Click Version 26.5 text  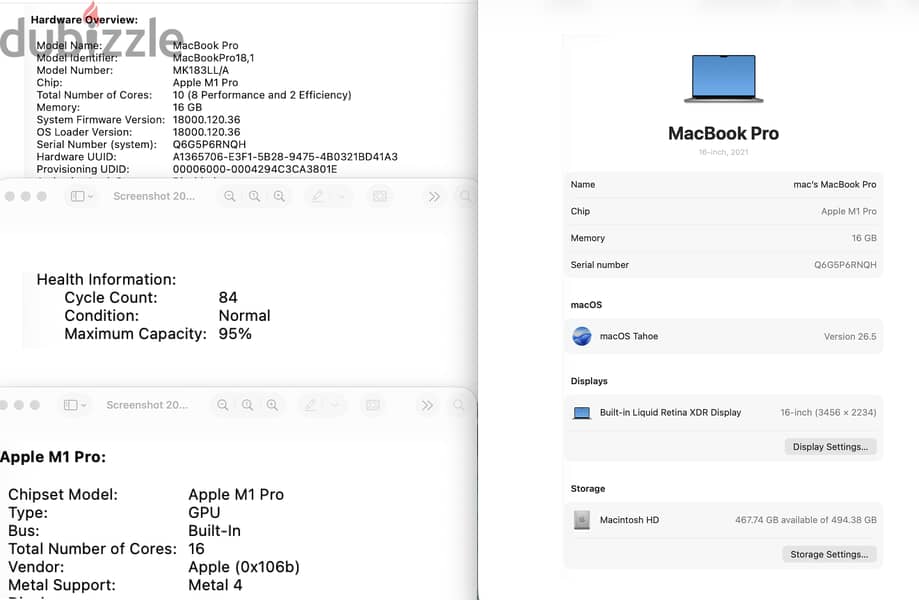tap(850, 336)
